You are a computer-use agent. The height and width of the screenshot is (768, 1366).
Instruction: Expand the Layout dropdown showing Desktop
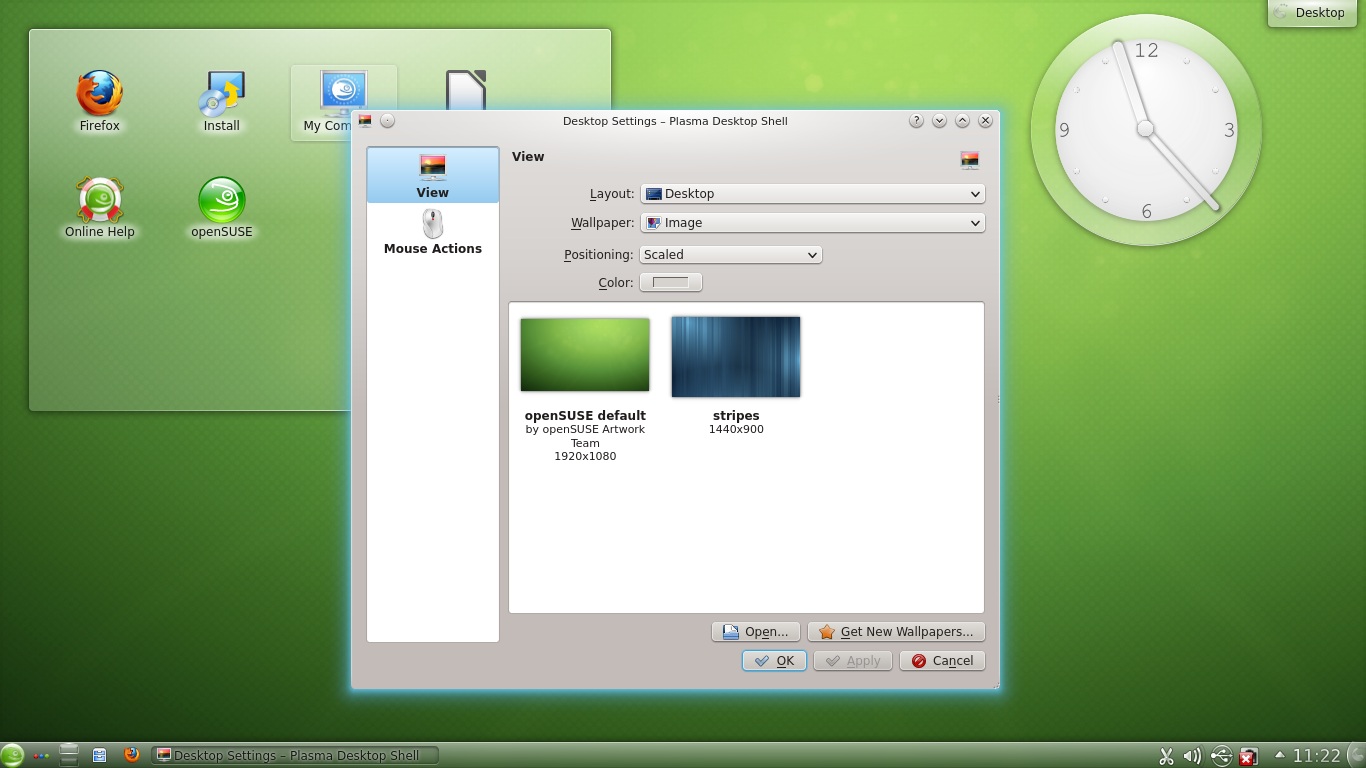coord(812,194)
